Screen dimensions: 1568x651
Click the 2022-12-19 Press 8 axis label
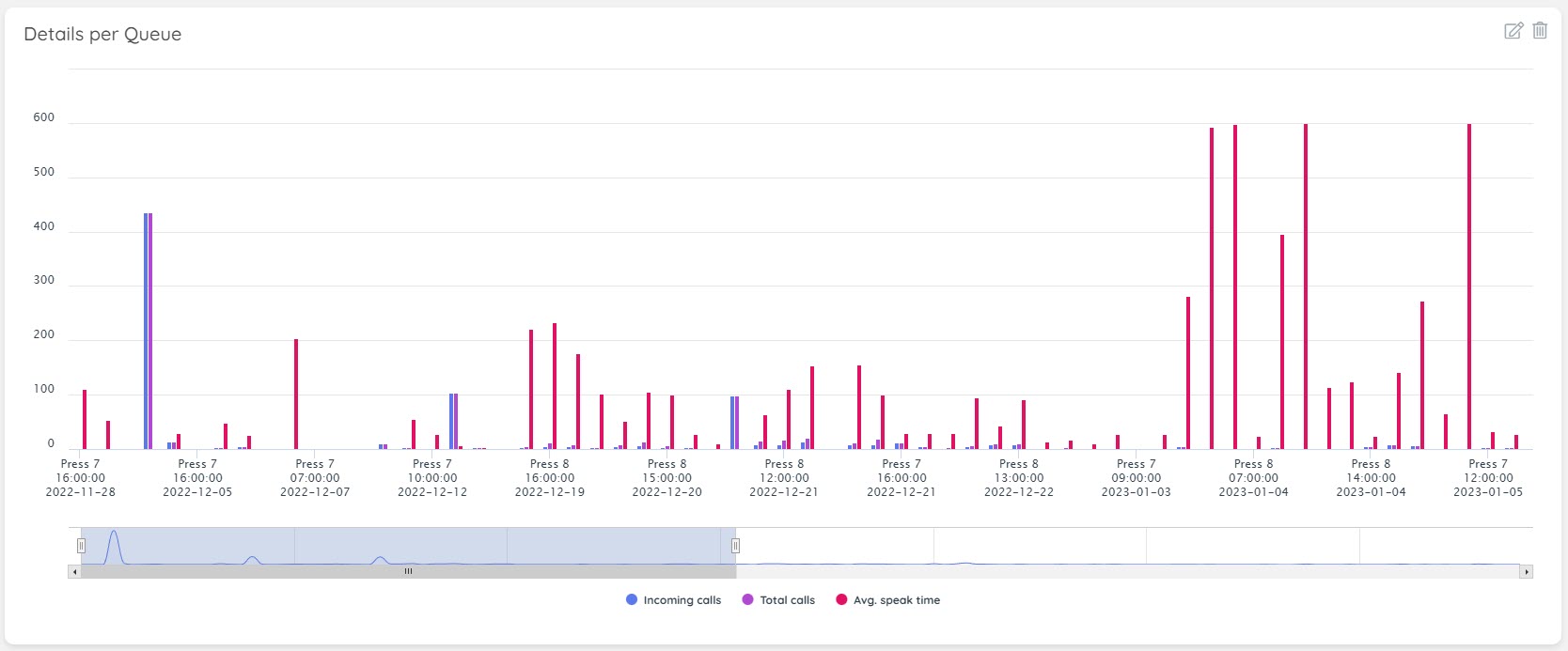[x=550, y=477]
